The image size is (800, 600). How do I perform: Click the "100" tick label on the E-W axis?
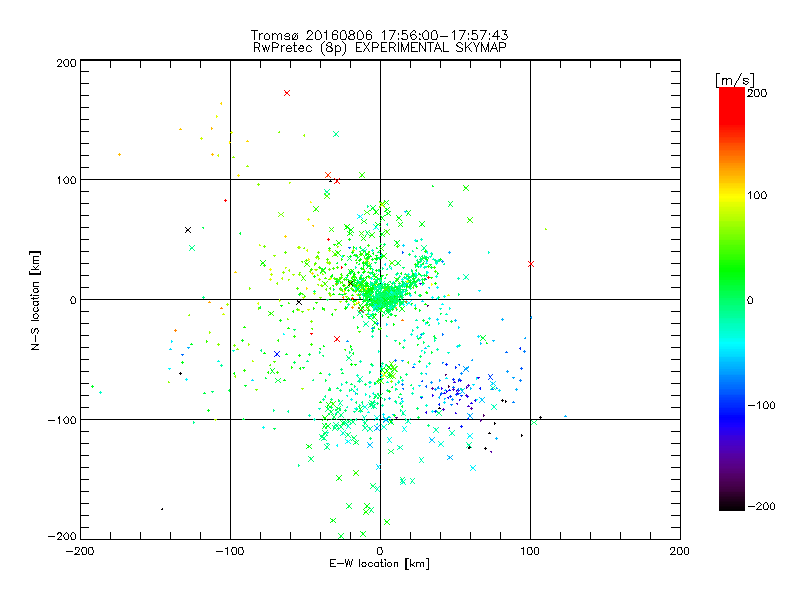(530, 551)
